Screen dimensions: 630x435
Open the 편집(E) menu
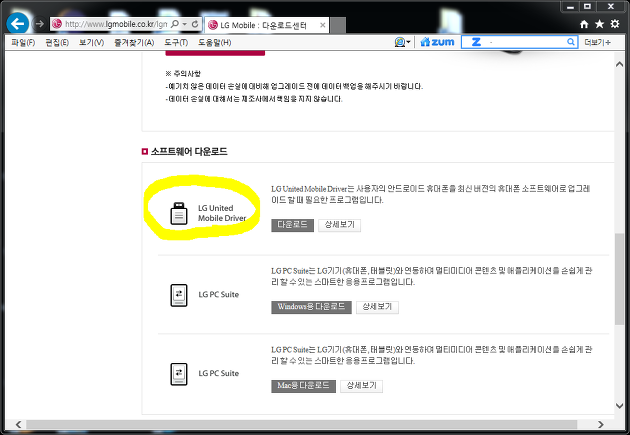[57, 43]
